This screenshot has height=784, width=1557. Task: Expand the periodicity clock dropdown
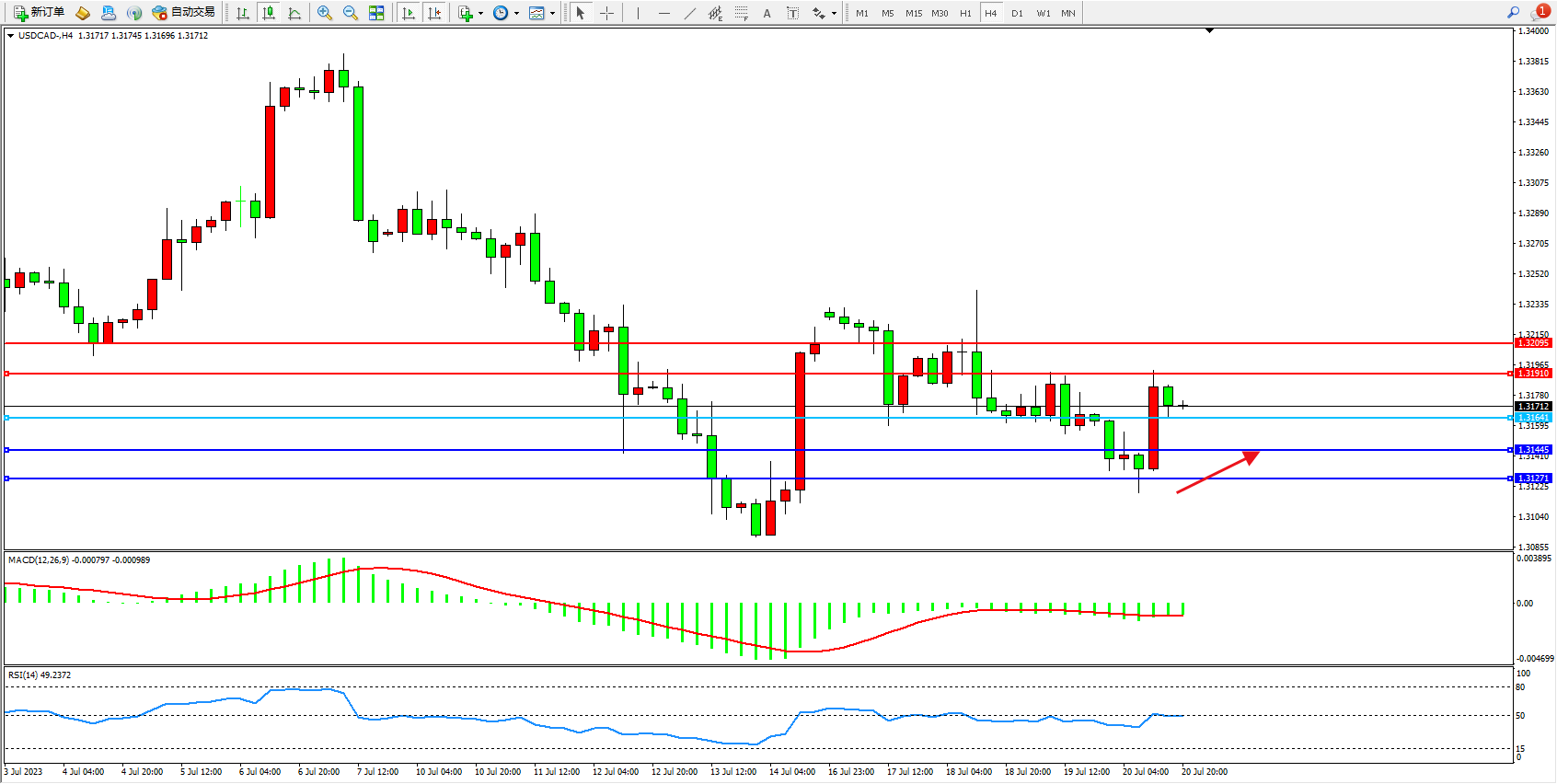tap(516, 13)
